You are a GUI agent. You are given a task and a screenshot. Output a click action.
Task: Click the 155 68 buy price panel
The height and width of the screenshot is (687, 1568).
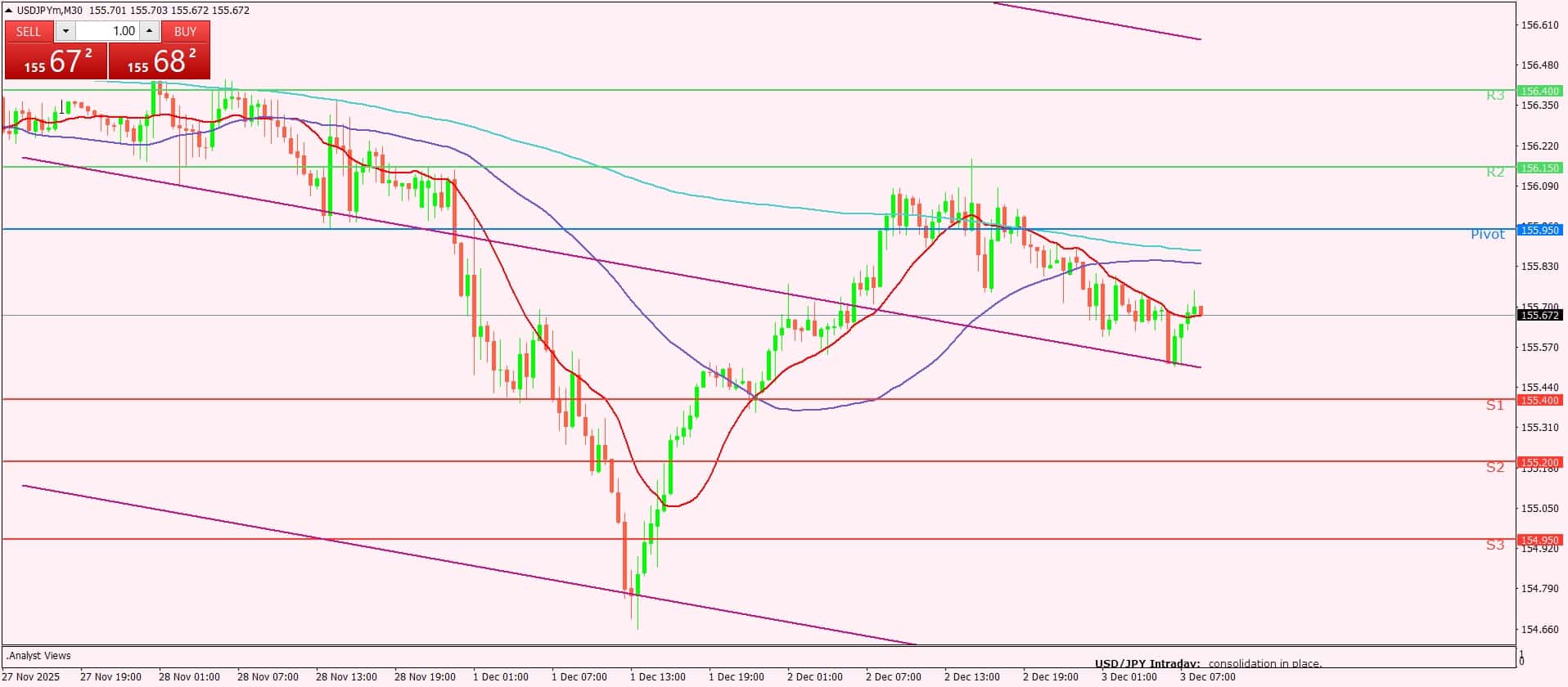coord(160,61)
